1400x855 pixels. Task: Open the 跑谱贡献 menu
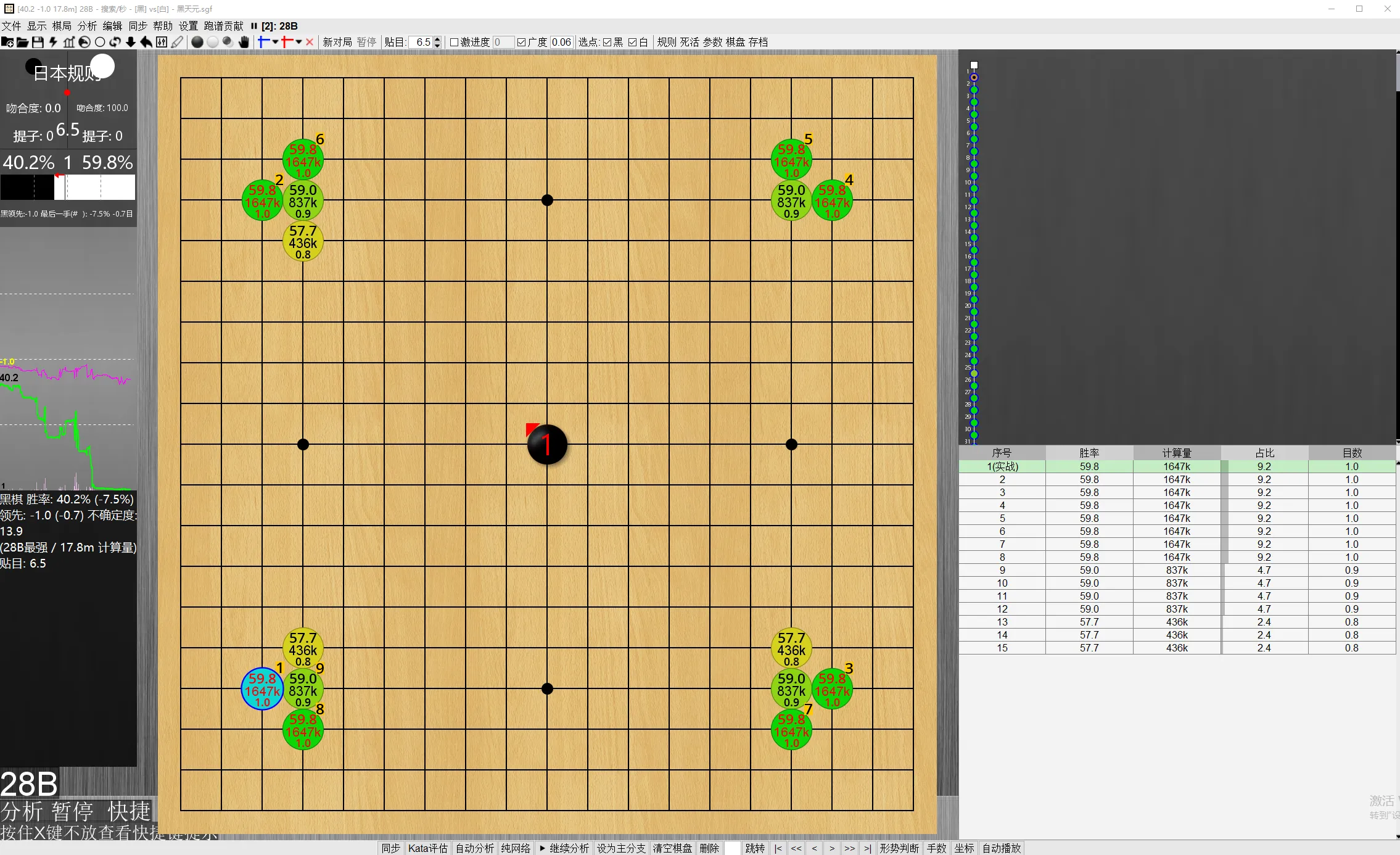pyautogui.click(x=223, y=26)
